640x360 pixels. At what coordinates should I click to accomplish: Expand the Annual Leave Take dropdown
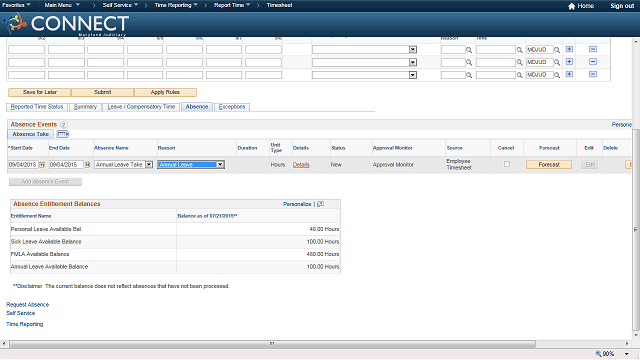tap(149, 164)
